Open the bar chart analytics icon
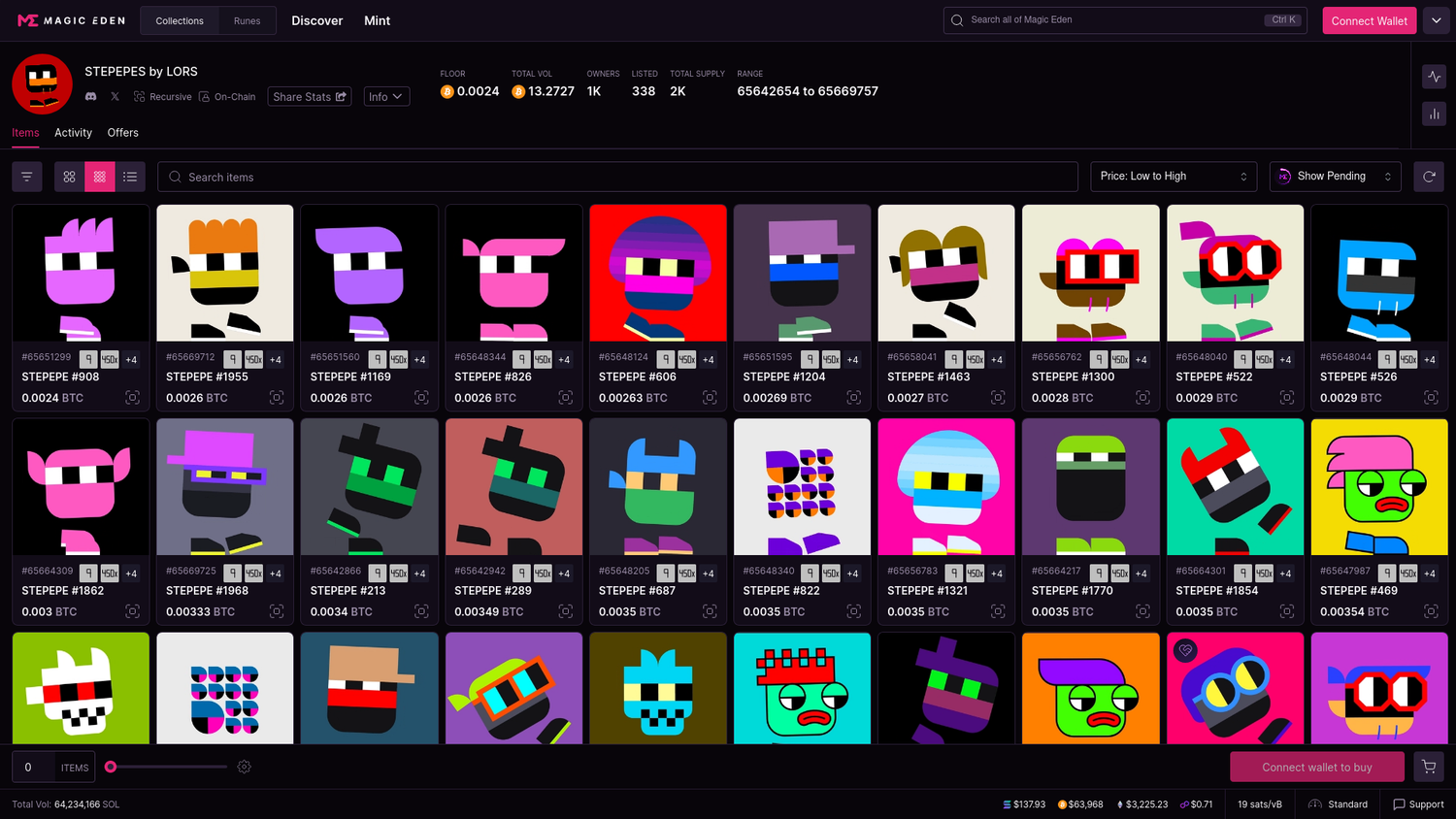 pos(1435,114)
